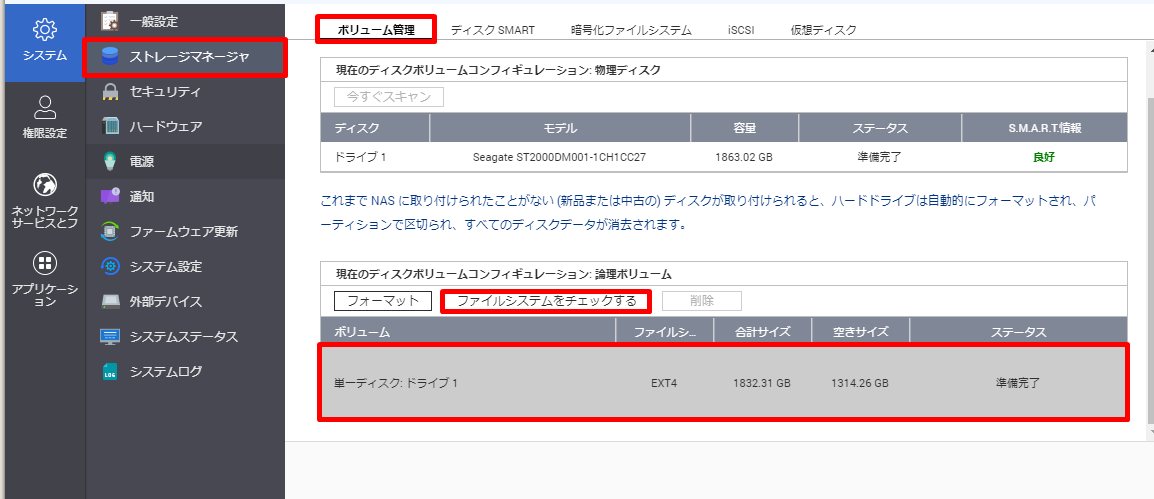
Task: Select the ドライブ 1 physical disk row
Action: tap(723, 157)
